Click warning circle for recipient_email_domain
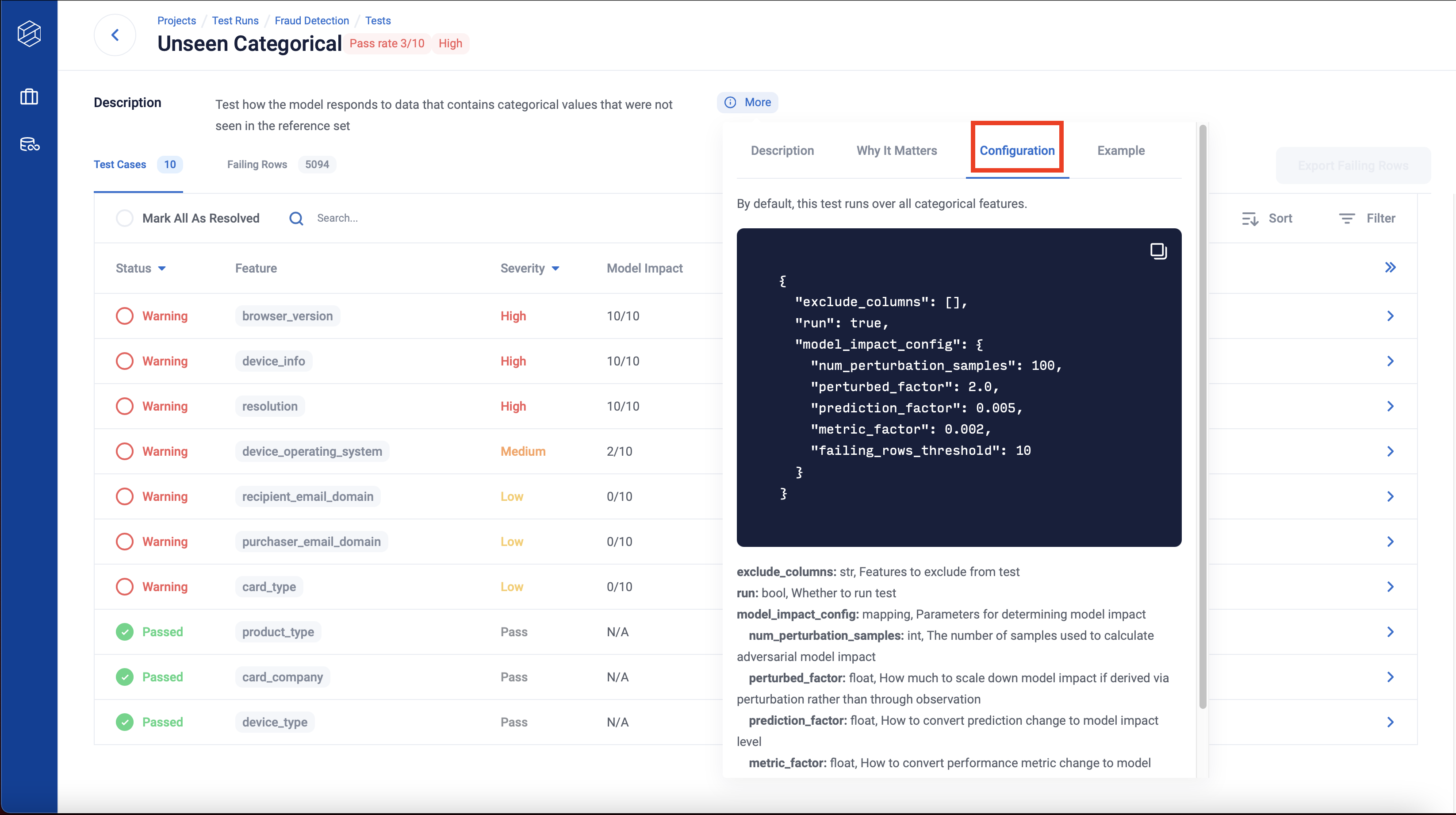Screen dimensions: 1456x815 pyautogui.click(x=124, y=496)
